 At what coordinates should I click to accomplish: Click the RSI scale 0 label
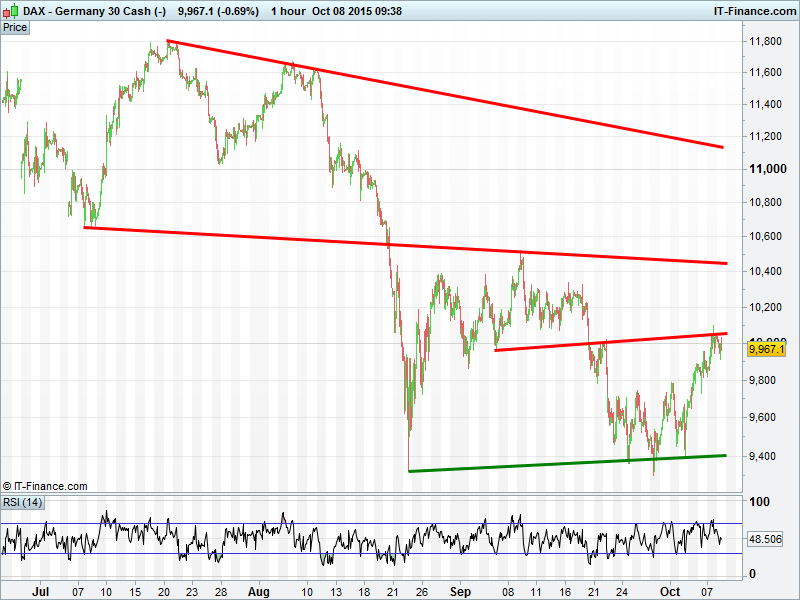(x=752, y=574)
